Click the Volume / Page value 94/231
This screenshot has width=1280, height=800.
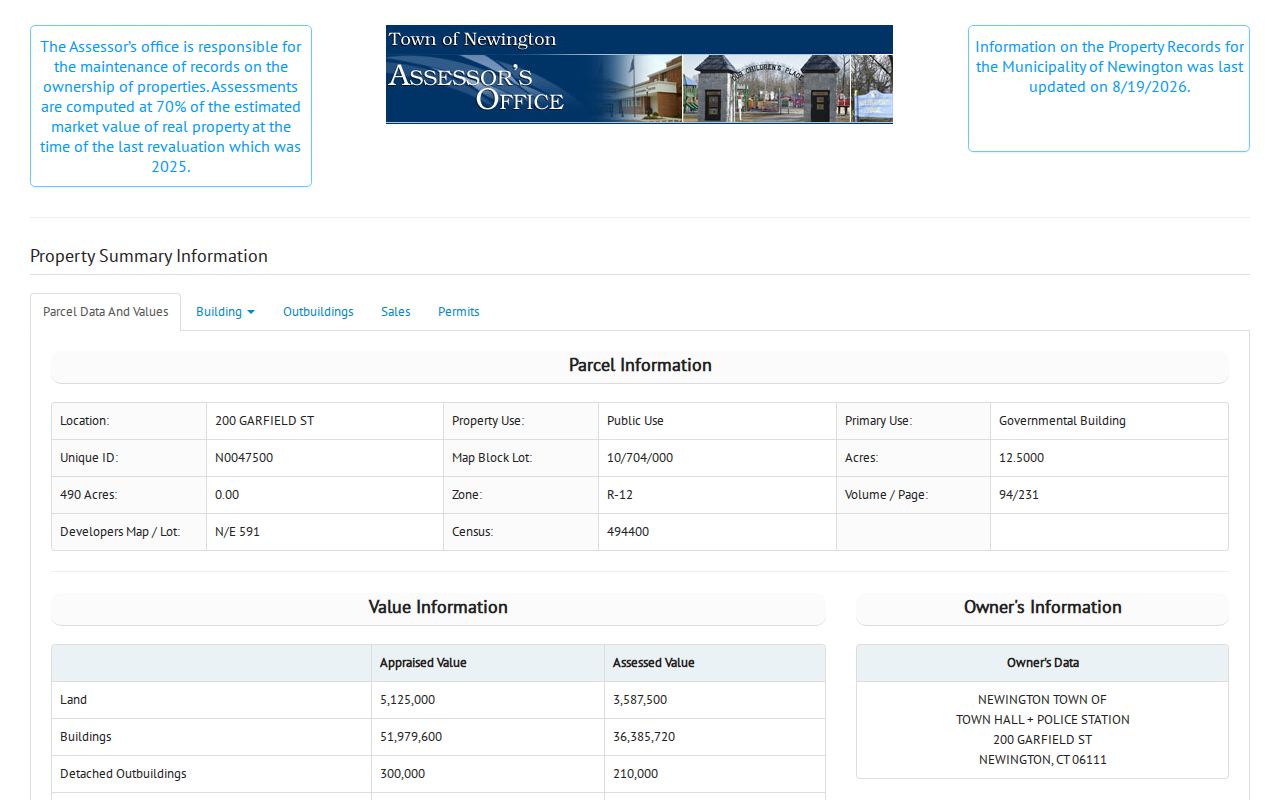click(x=1019, y=495)
